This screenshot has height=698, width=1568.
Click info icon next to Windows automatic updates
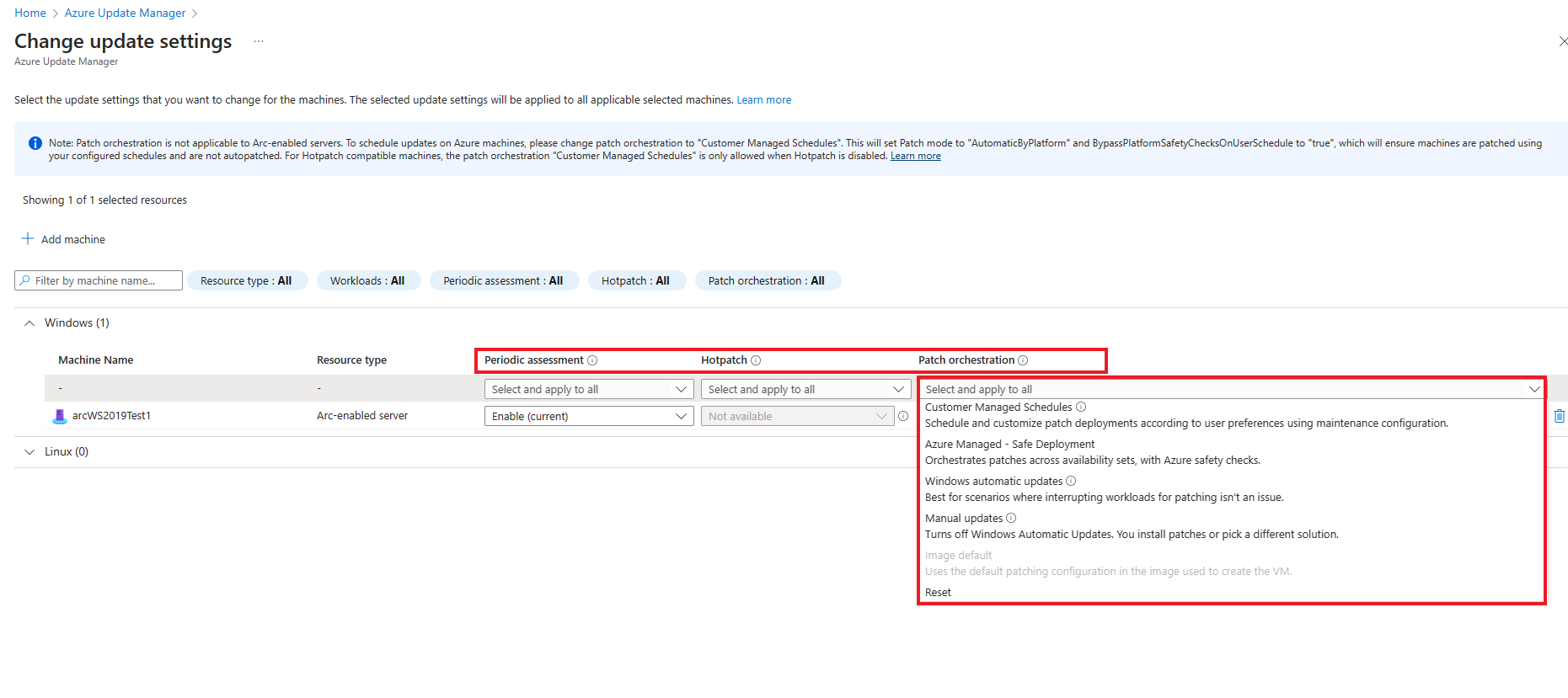(1071, 481)
